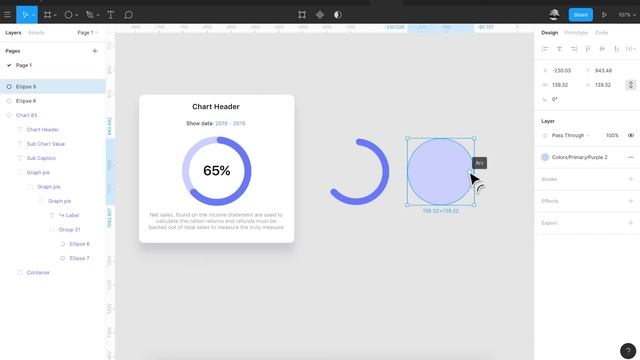Viewport: 640px width, 360px height.
Task: Select the Sub Chart Value layer
Action: [x=53, y=144]
